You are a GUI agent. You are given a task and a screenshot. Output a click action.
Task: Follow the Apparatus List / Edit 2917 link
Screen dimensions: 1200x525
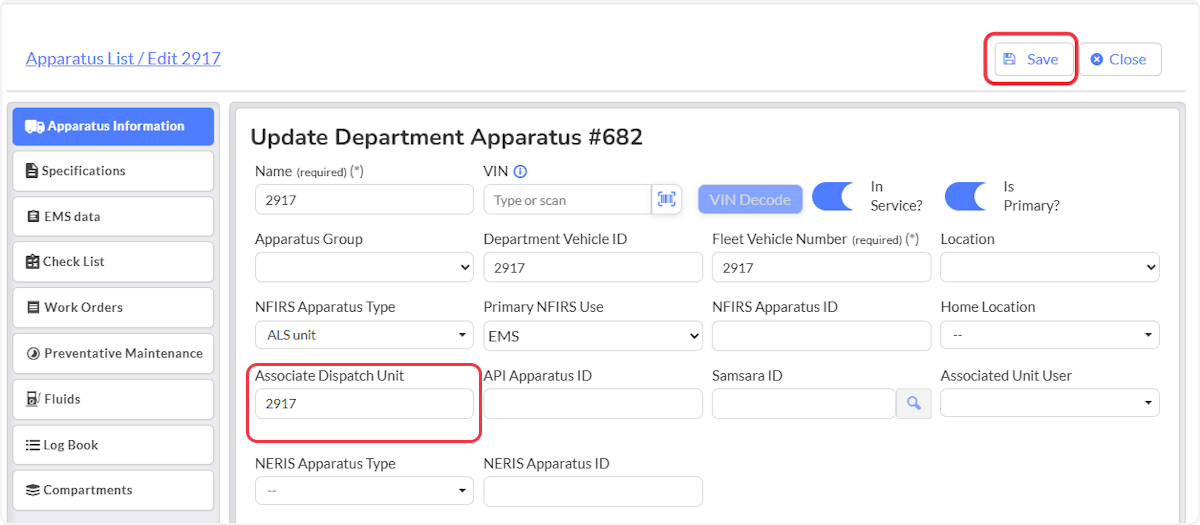point(123,58)
